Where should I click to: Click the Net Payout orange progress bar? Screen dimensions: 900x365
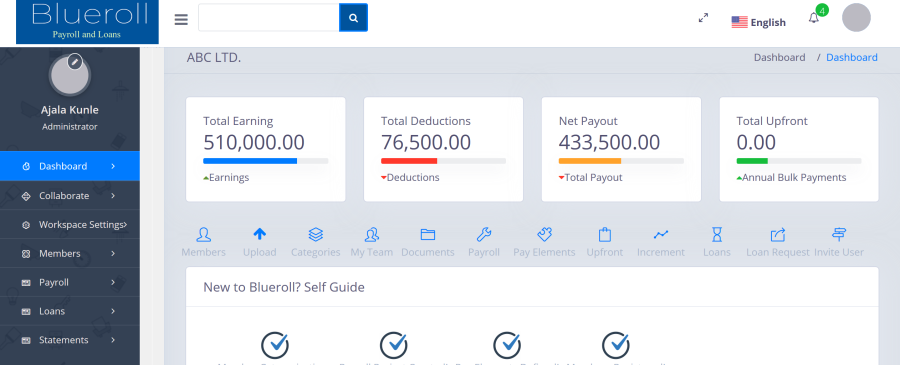point(590,161)
